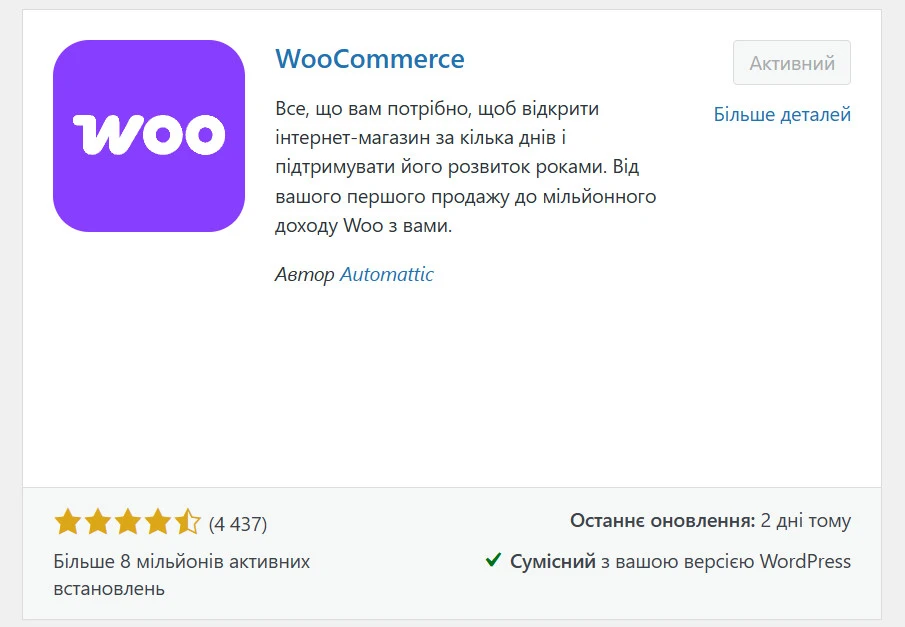Click the purple Woo plugin logo
This screenshot has width=905, height=627.
coord(149,136)
